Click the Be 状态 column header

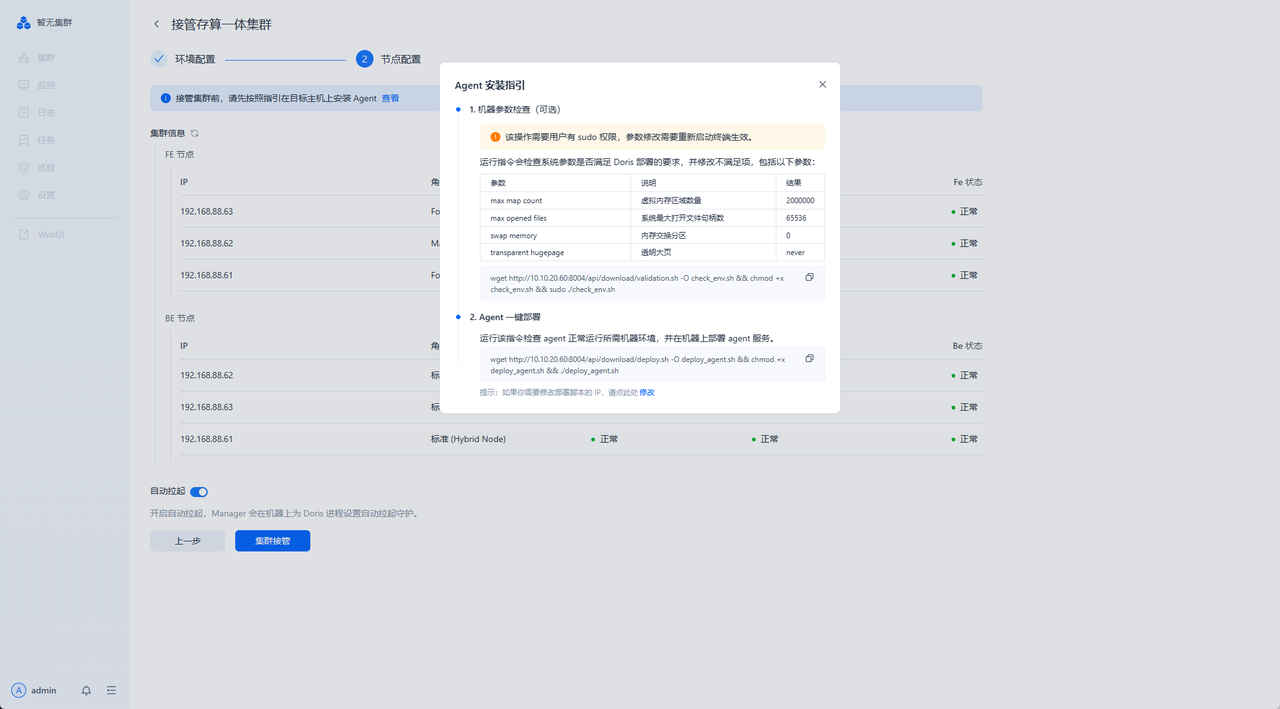point(967,346)
